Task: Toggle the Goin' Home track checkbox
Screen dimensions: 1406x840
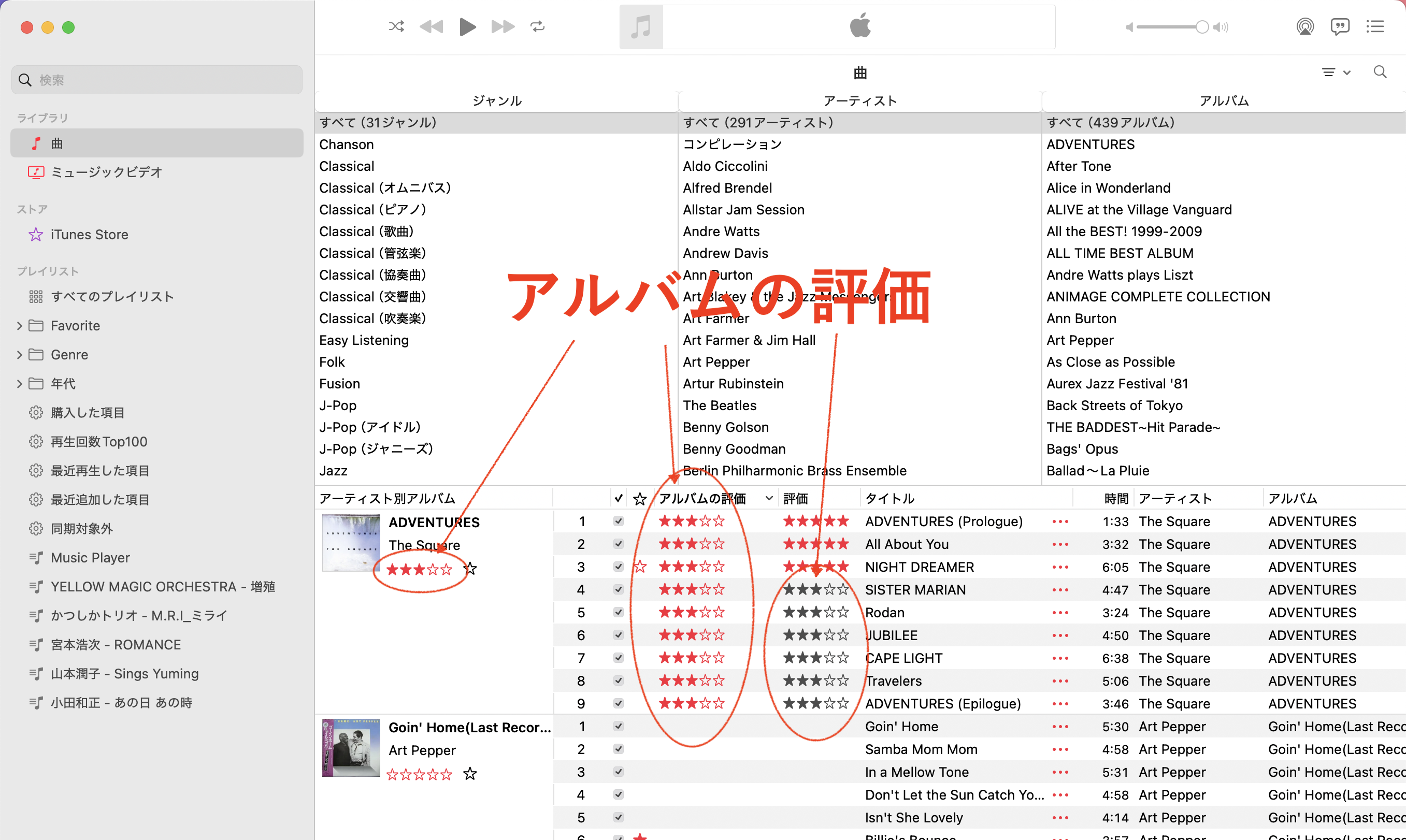Action: click(x=619, y=726)
